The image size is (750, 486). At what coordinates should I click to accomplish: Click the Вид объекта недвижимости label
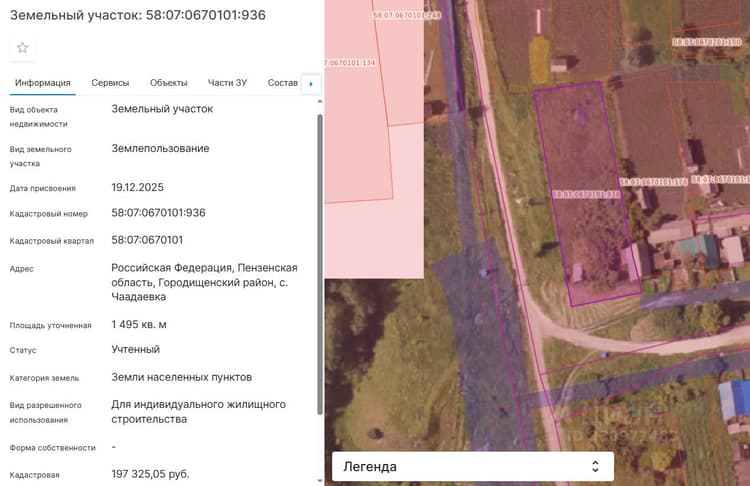click(x=38, y=117)
